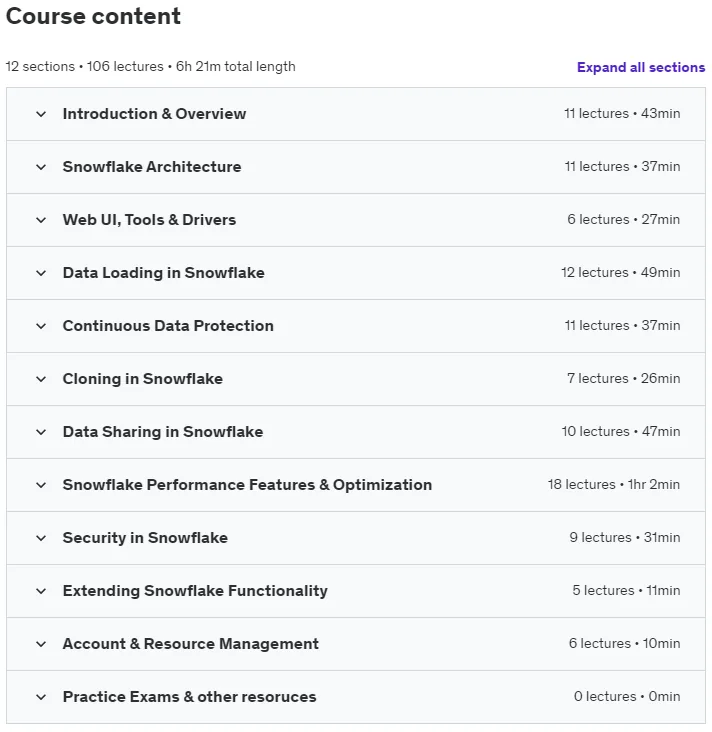Expand Data Sharing in Snowflake chevron
712x732 pixels.
(41, 432)
